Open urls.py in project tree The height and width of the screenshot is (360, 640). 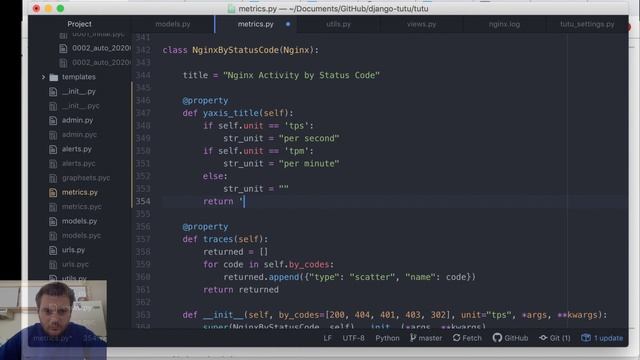(x=73, y=250)
